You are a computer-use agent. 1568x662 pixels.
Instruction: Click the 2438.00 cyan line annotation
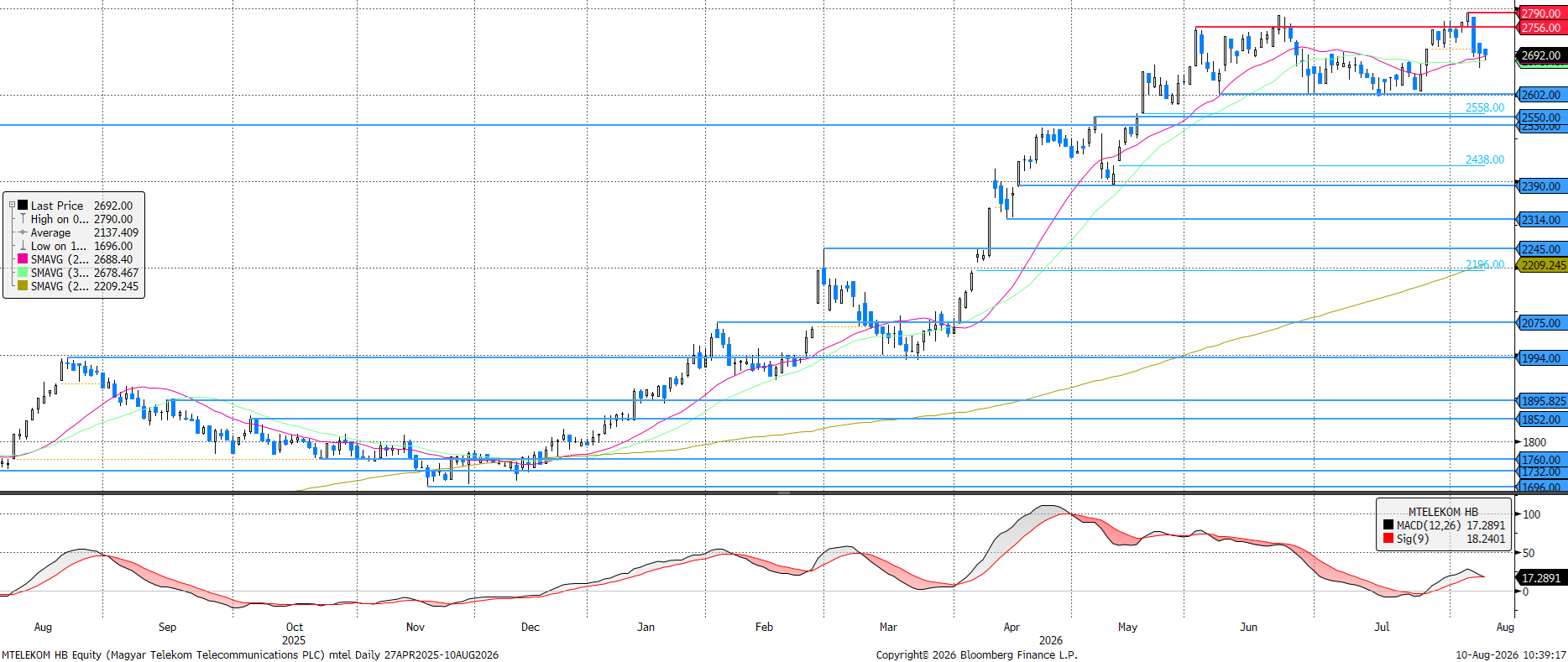[1485, 159]
